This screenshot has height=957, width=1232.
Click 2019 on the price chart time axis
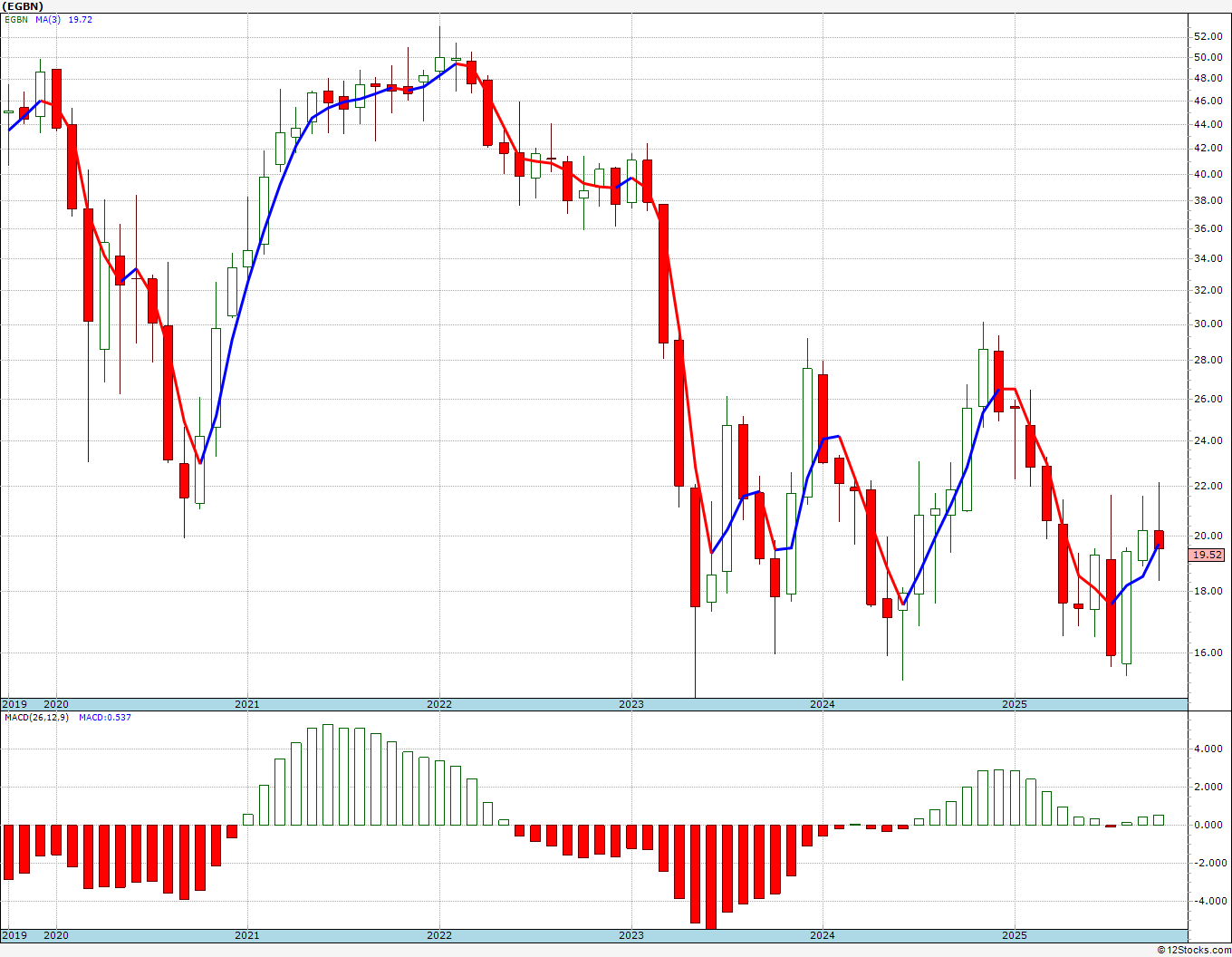(14, 704)
